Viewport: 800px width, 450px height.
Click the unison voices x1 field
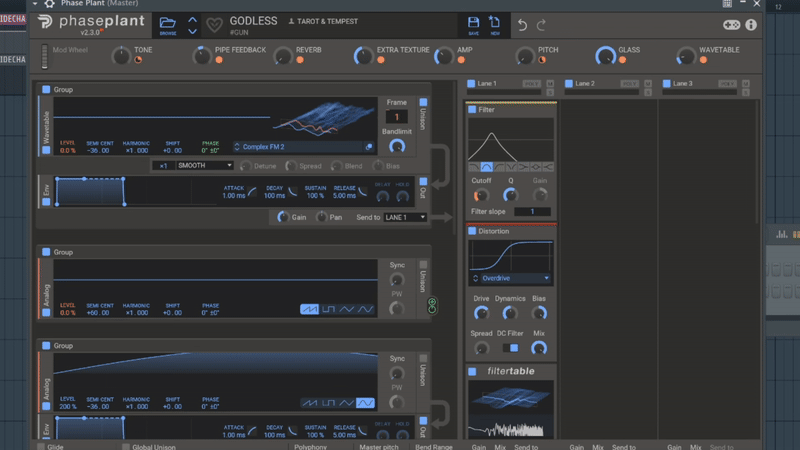pos(163,165)
